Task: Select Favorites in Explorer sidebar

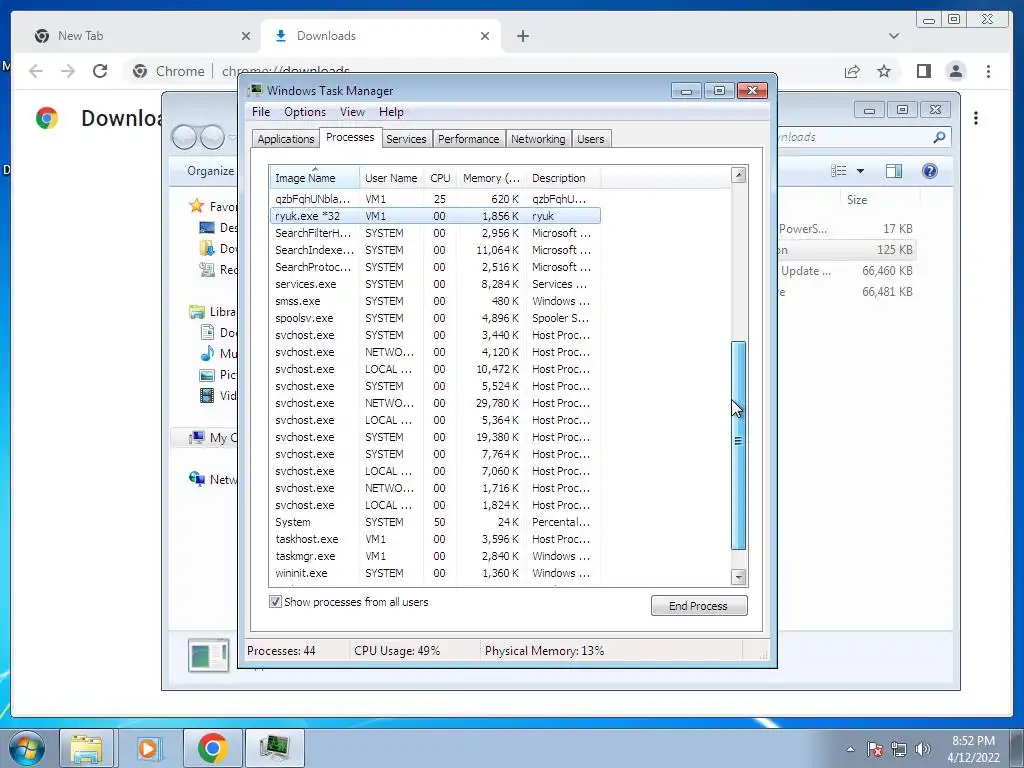Action: pos(212,206)
